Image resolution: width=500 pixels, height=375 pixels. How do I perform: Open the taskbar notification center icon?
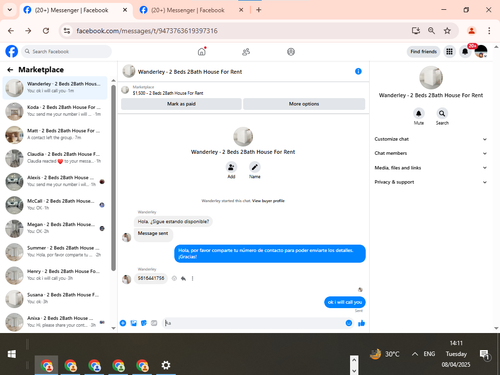pos(484,354)
